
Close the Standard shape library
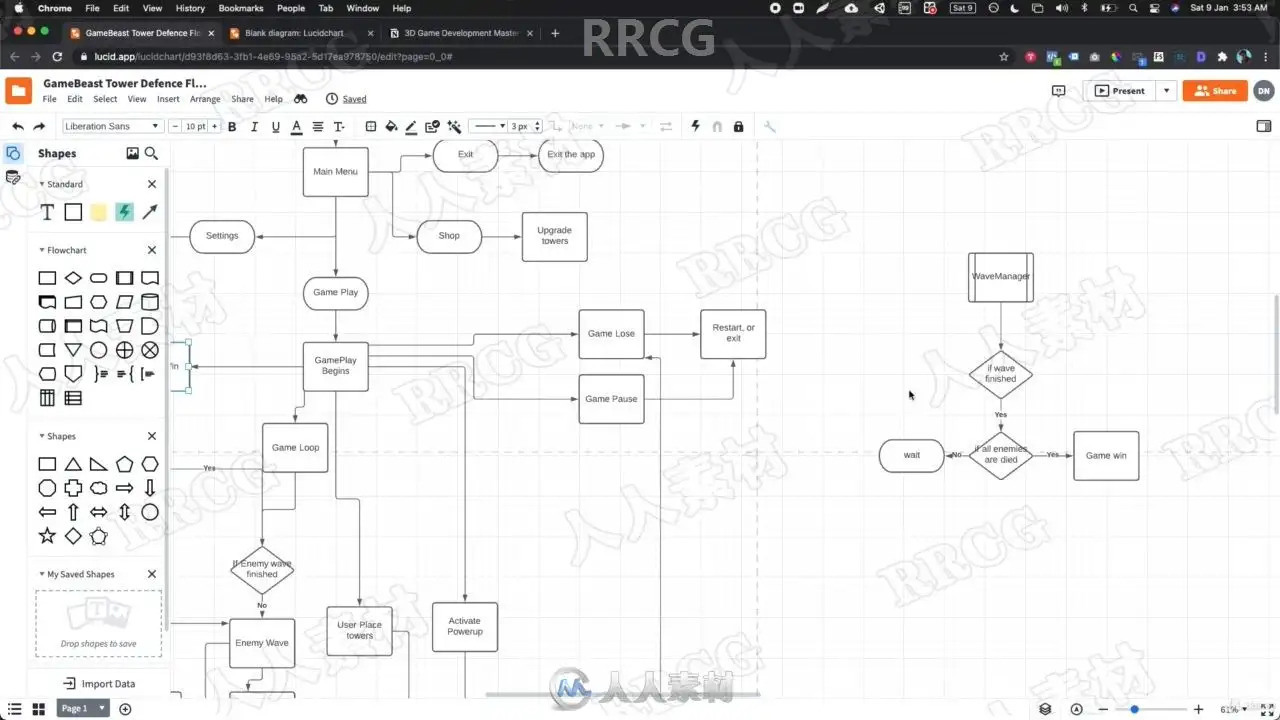point(152,184)
